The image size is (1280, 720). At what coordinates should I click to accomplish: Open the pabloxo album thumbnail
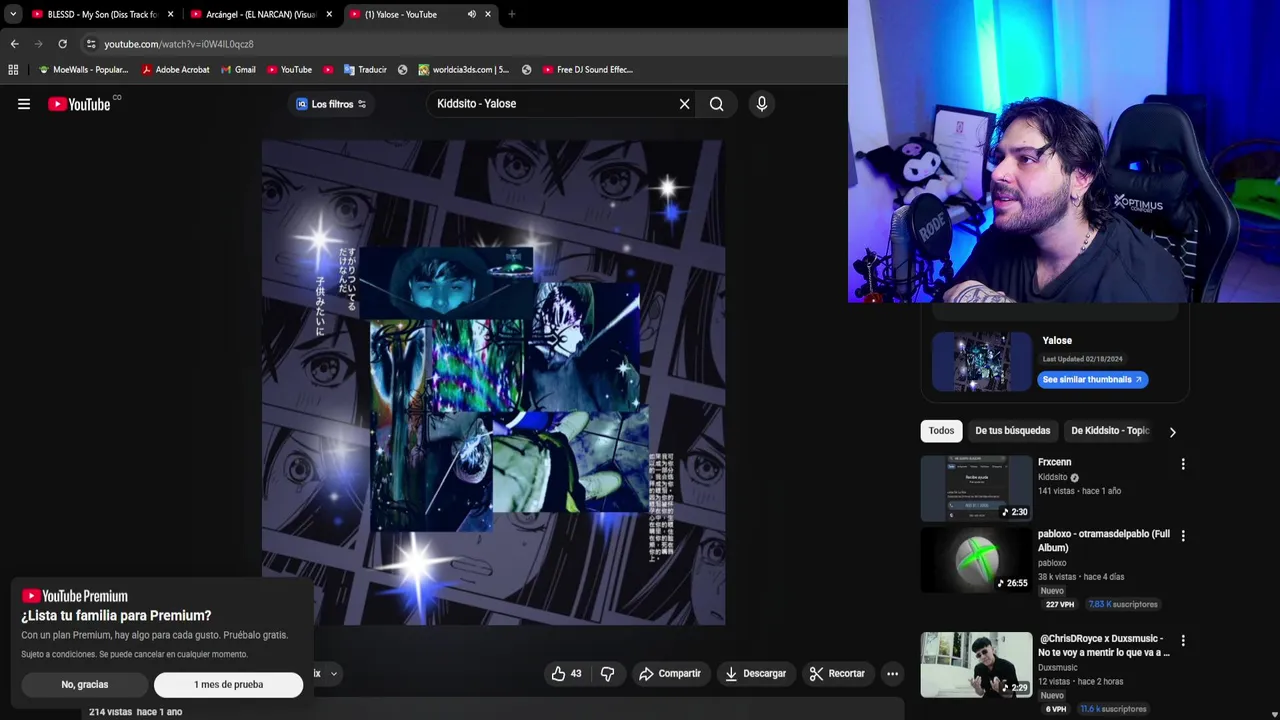coord(976,560)
